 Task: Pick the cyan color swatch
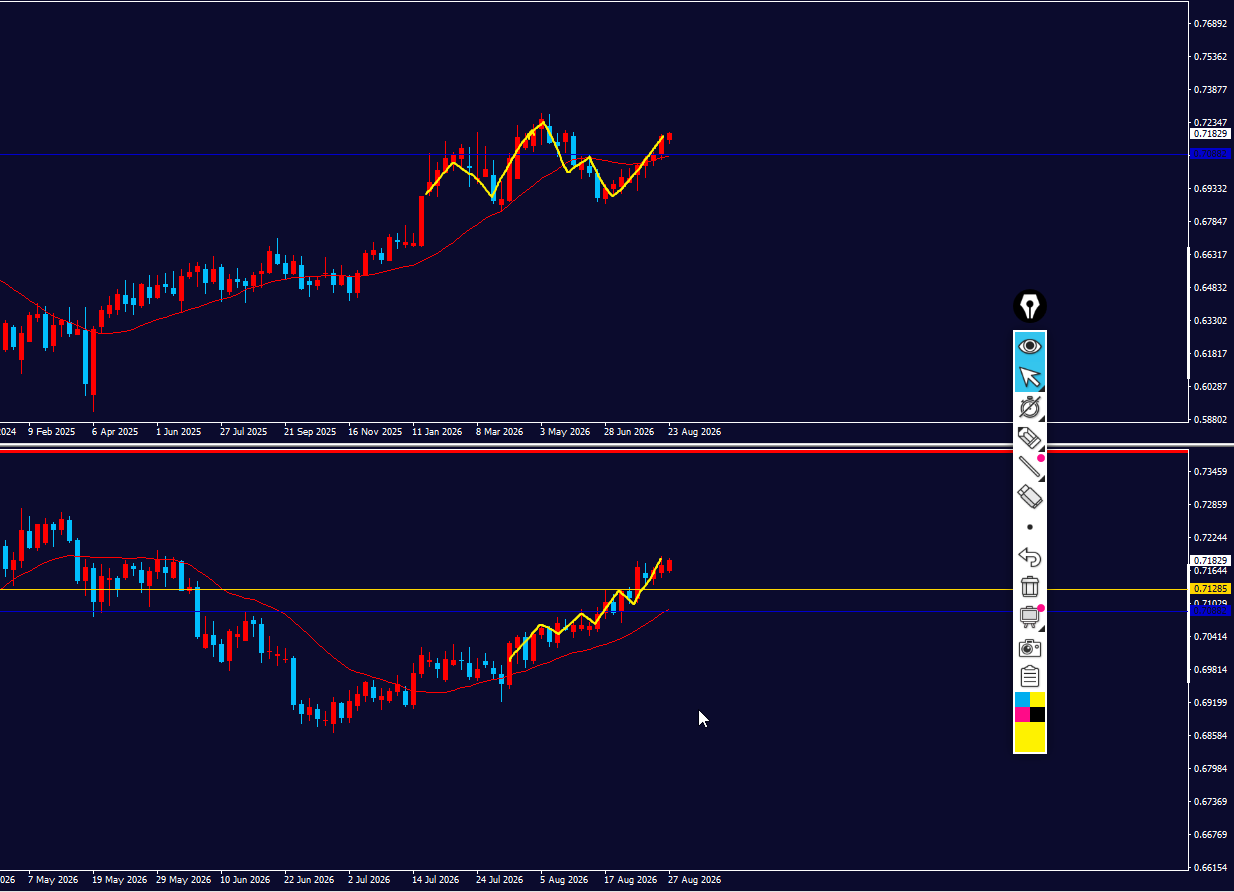[x=1022, y=699]
